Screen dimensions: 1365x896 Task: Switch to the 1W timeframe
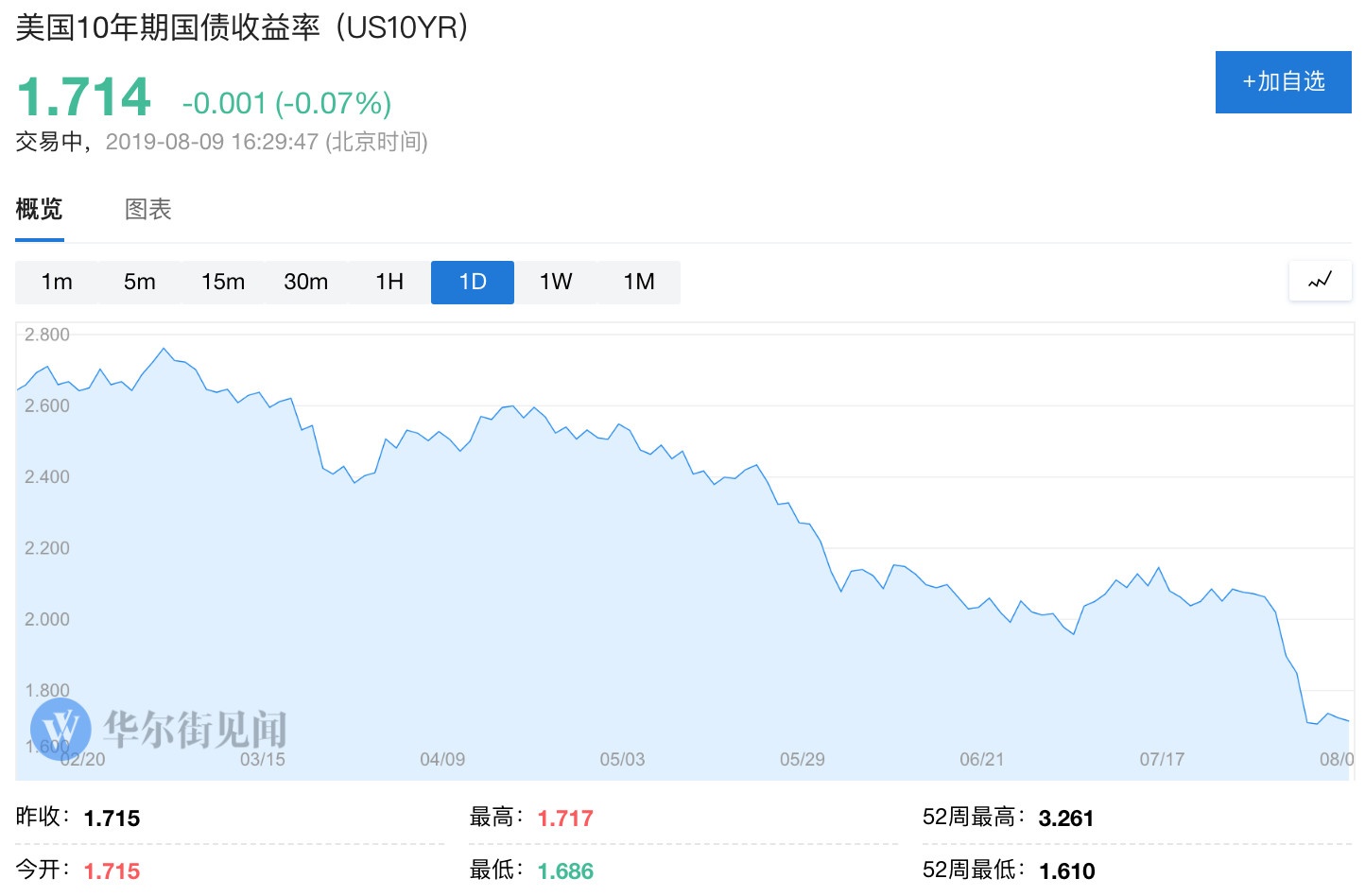(556, 282)
